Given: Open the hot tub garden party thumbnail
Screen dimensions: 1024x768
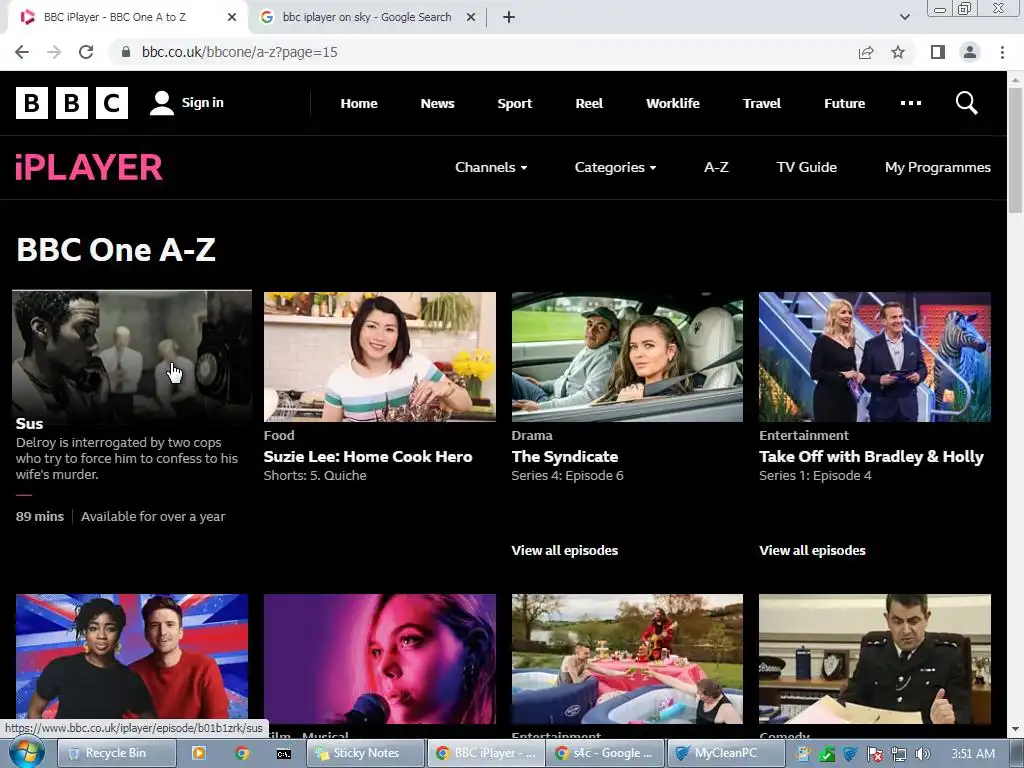Looking at the screenshot, I should (x=627, y=658).
